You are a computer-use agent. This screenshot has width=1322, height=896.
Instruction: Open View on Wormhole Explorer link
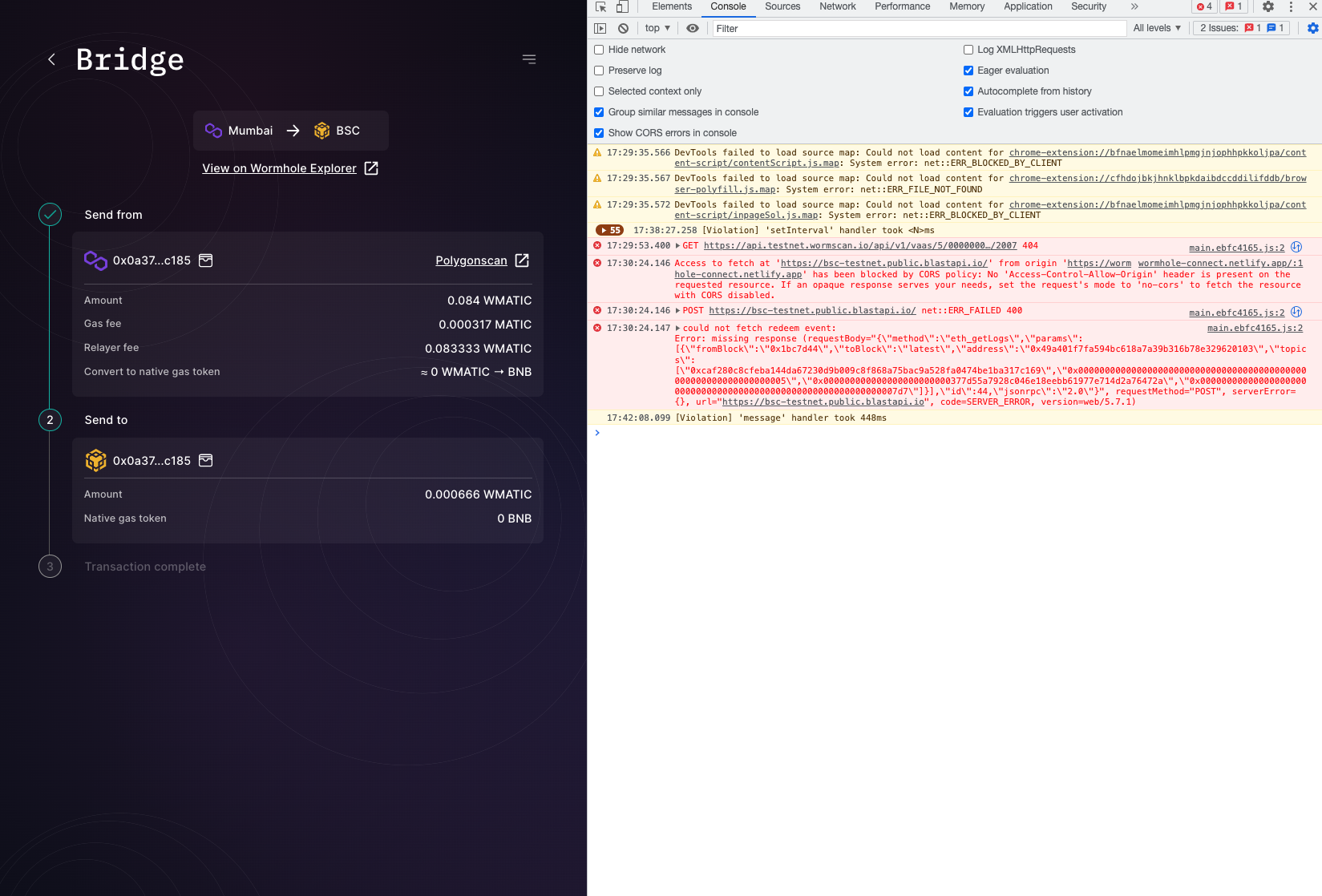(280, 168)
